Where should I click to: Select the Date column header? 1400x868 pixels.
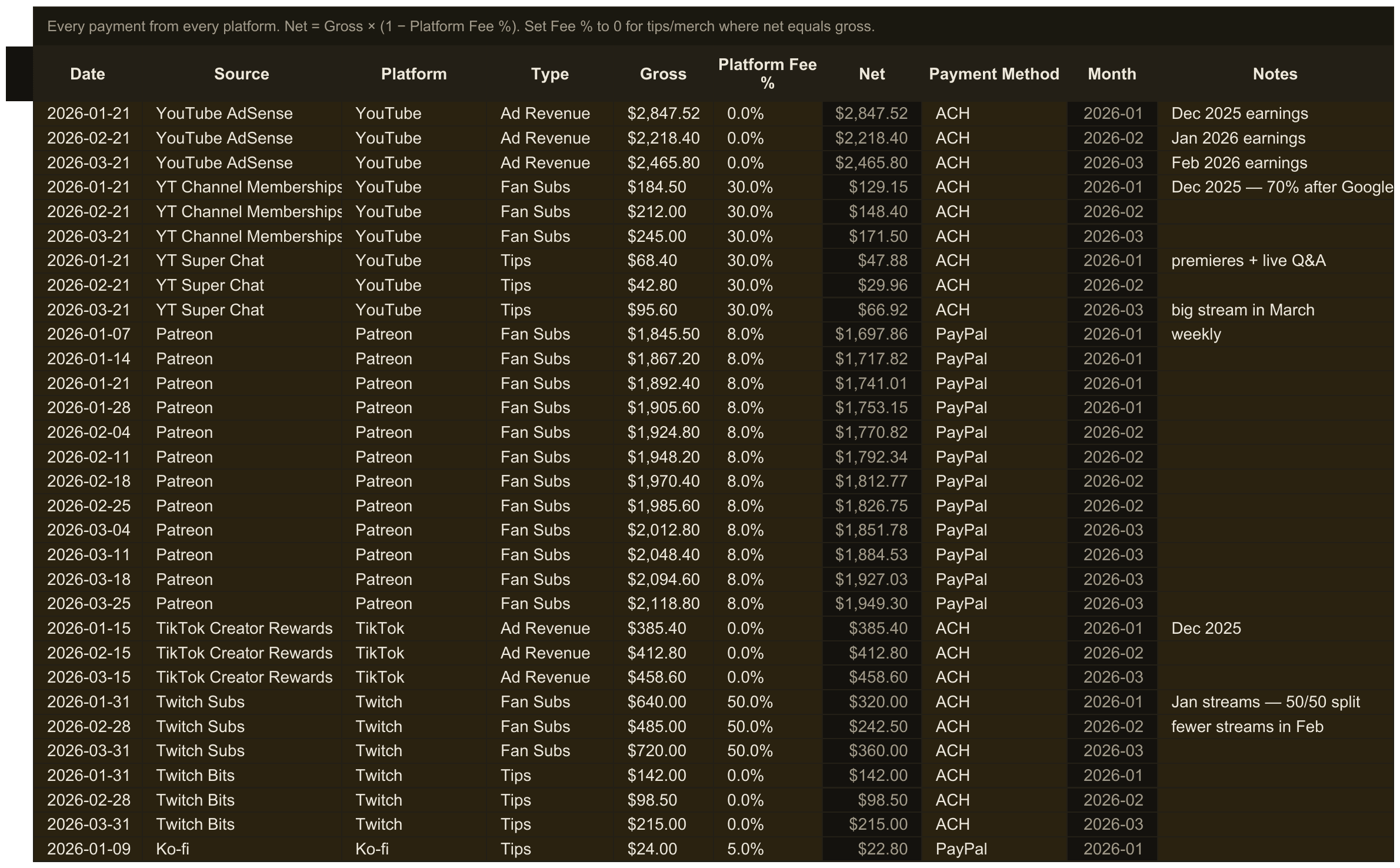[x=88, y=74]
